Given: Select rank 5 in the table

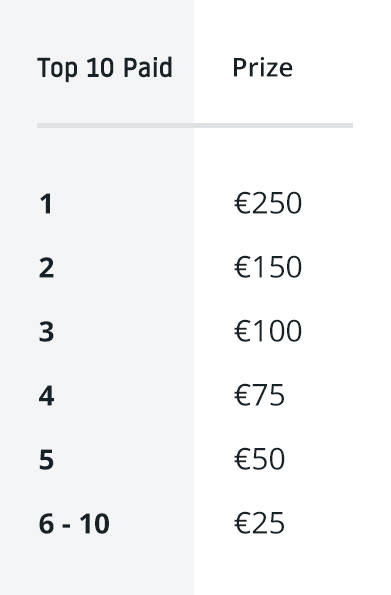Looking at the screenshot, I should click(x=46, y=460).
